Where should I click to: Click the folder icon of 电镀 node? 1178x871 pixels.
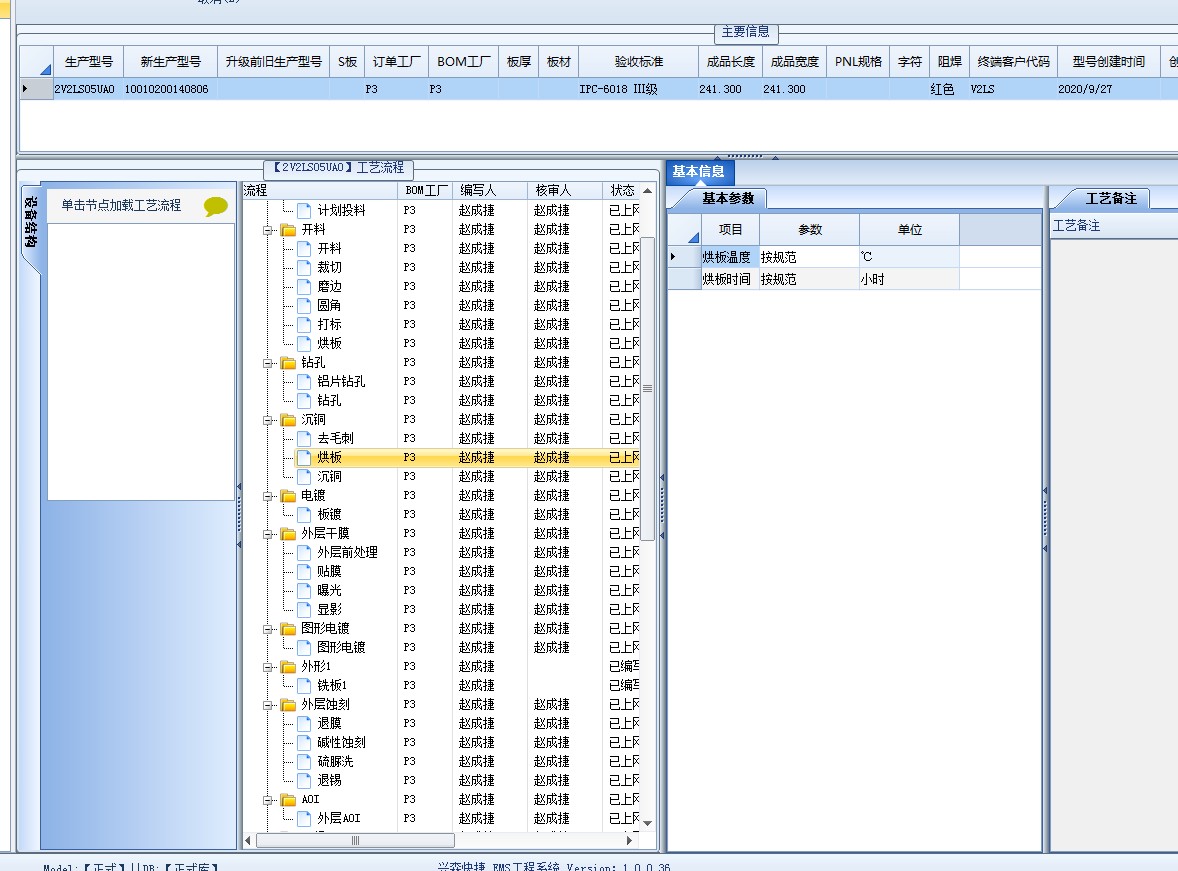(x=288, y=495)
